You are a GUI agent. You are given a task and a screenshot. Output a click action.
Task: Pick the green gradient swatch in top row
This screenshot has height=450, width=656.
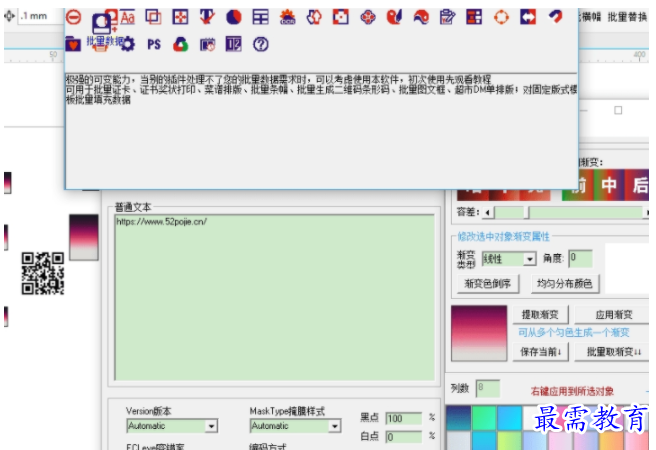coord(484,417)
